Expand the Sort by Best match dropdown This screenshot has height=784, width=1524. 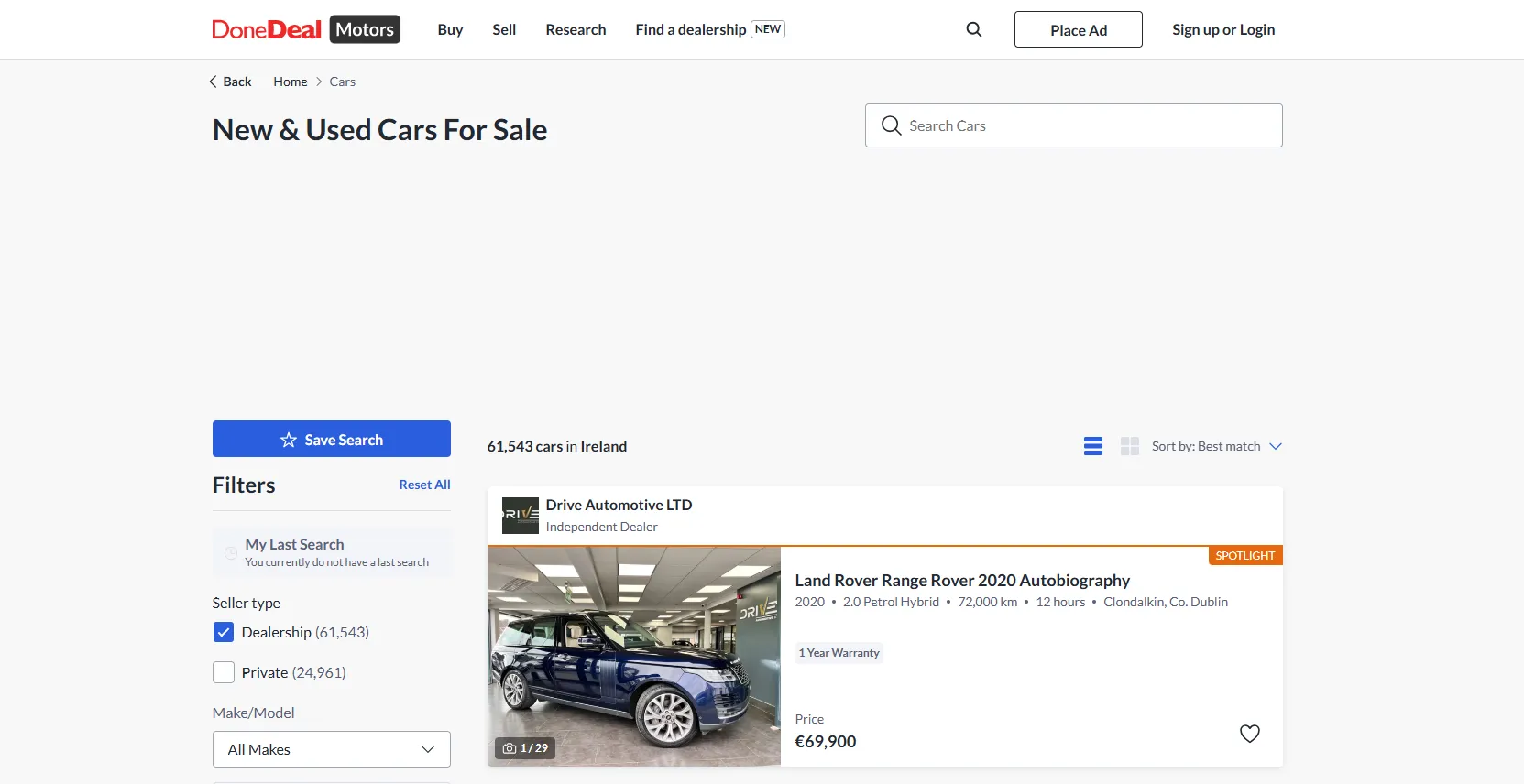click(x=1217, y=446)
